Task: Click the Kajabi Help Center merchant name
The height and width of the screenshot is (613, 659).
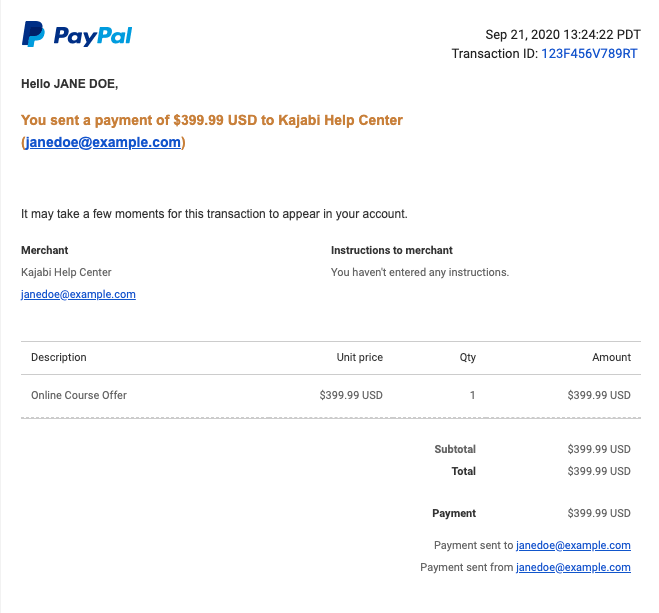Action: tap(66, 272)
